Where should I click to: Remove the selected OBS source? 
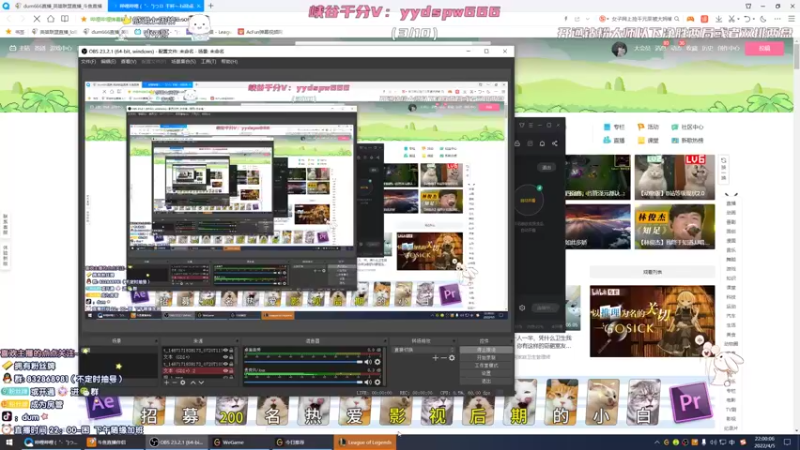[174, 383]
